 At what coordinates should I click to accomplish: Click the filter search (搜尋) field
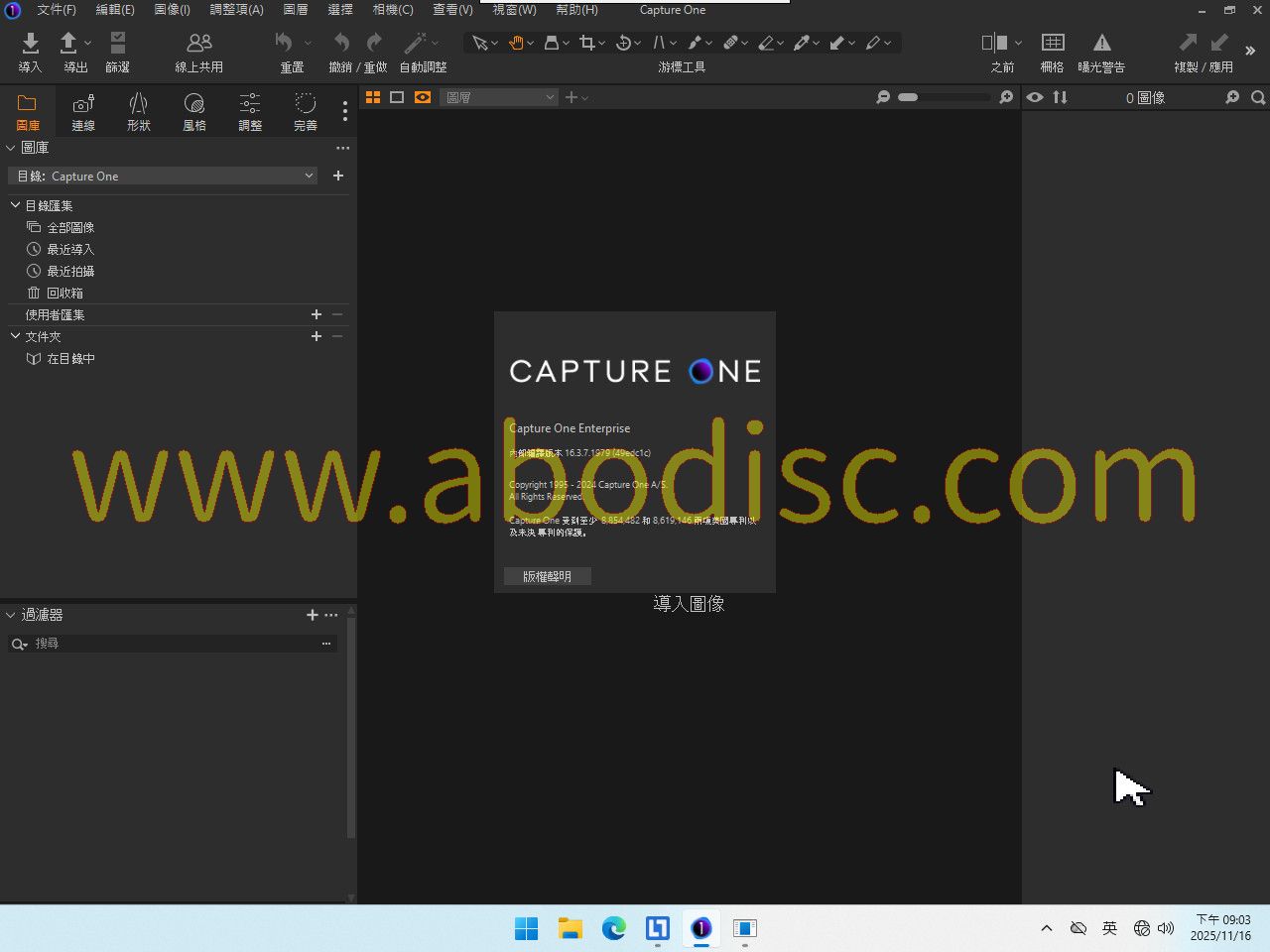(x=174, y=644)
